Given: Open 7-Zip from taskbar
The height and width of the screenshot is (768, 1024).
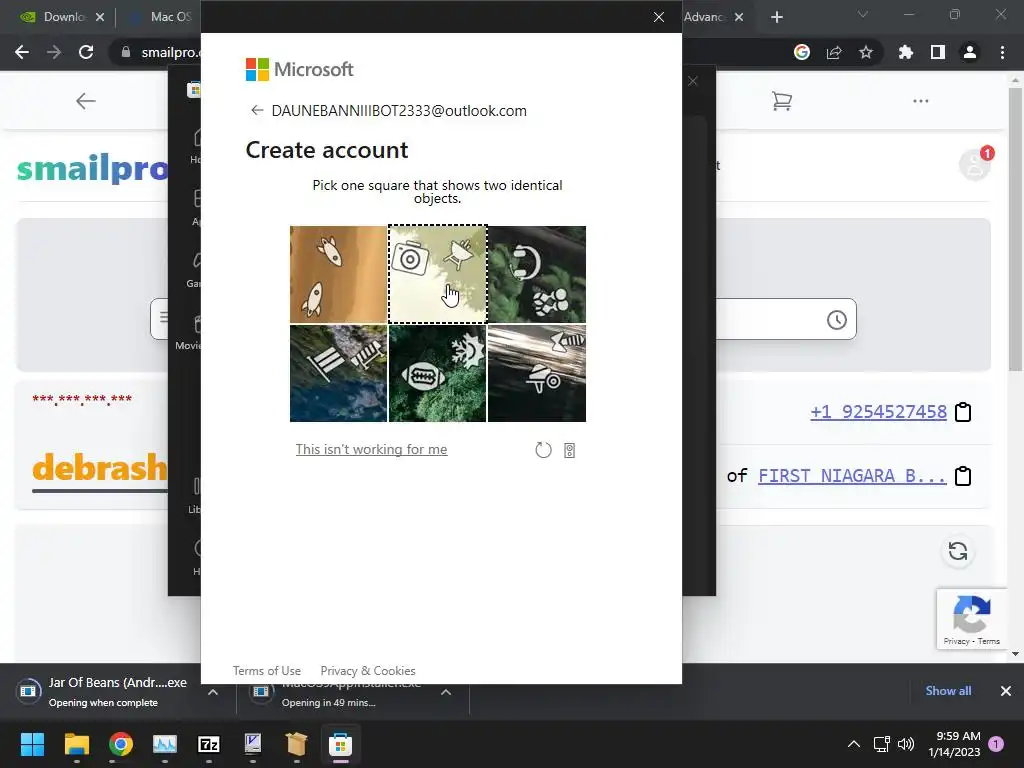Looking at the screenshot, I should point(208,744).
